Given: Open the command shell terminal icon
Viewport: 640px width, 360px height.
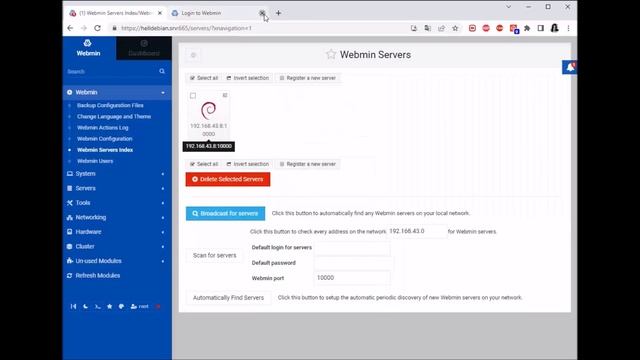Looking at the screenshot, I should pos(98,306).
